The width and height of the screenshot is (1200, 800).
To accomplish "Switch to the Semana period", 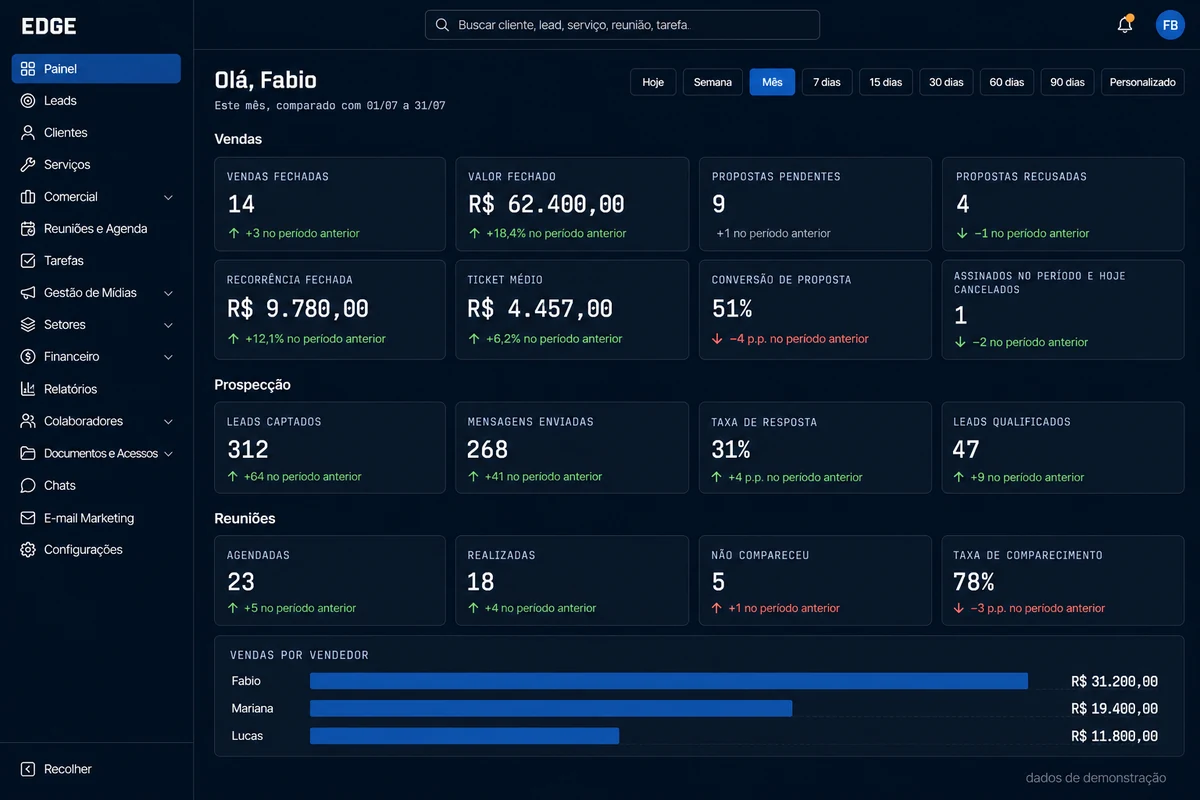I will click(x=713, y=82).
